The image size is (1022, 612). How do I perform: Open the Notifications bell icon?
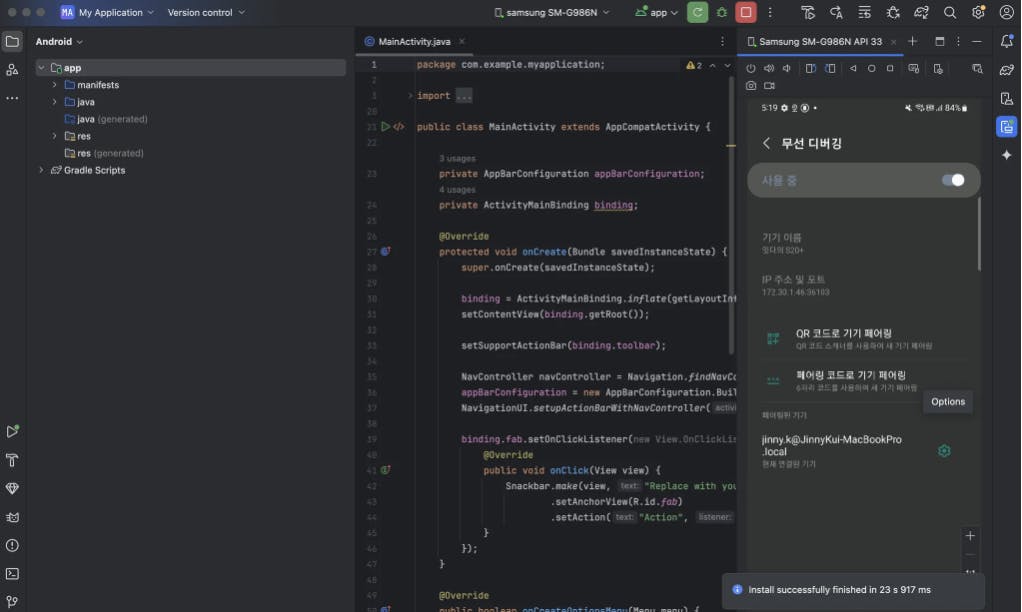pyautogui.click(x=1006, y=42)
